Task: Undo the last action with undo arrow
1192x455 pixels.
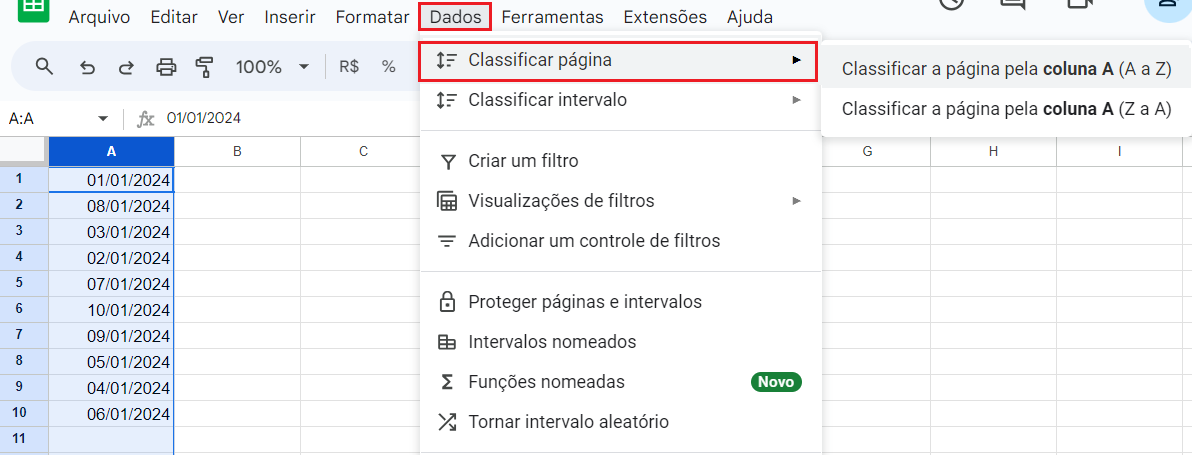Action: (x=87, y=67)
